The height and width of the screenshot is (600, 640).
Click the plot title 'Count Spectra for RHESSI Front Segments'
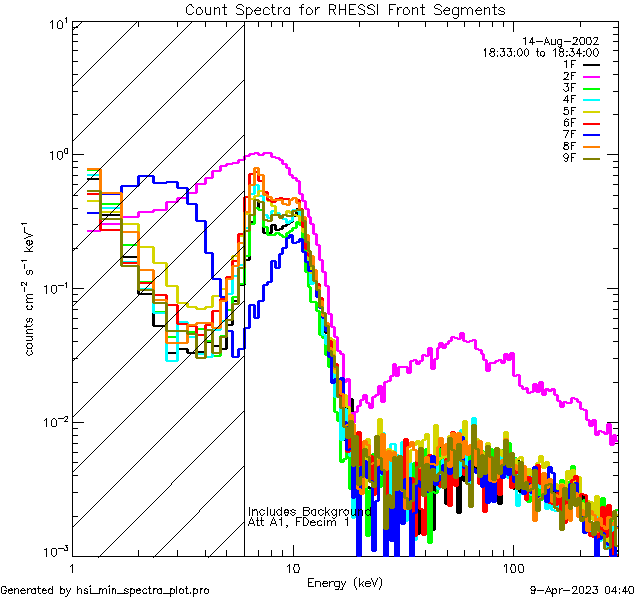[x=345, y=9]
